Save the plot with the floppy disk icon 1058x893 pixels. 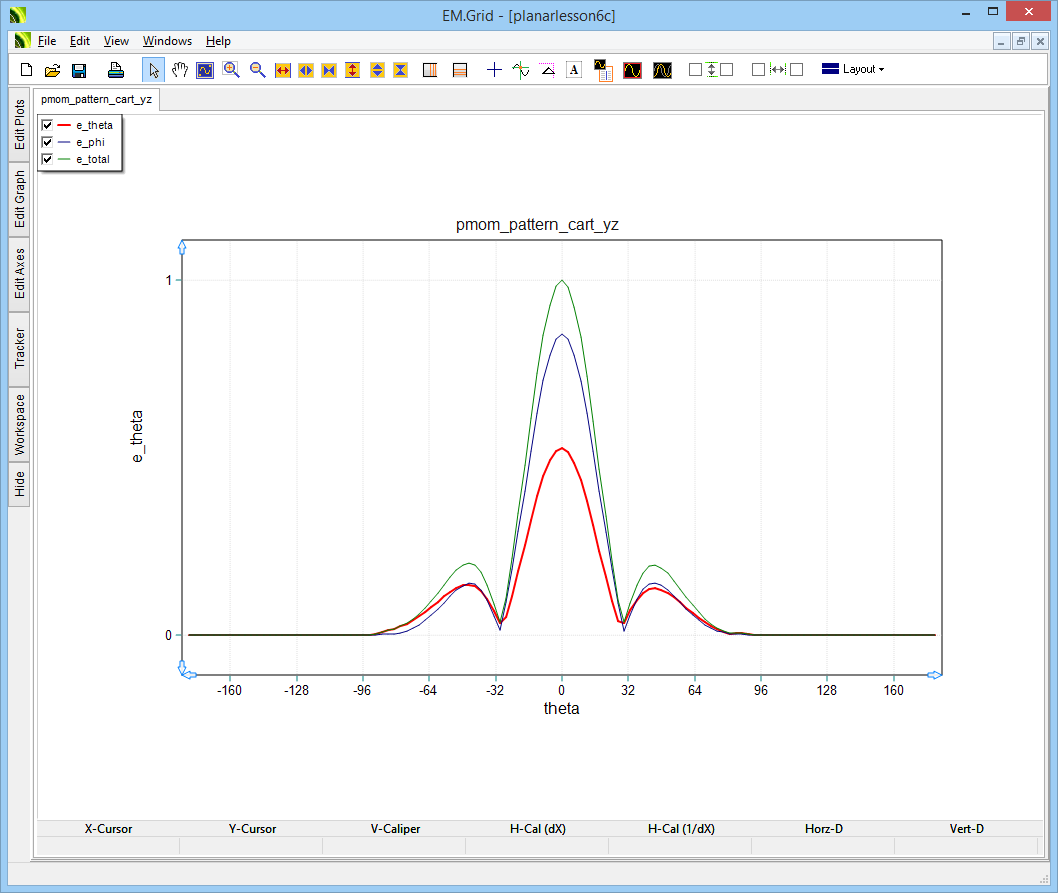[79, 70]
